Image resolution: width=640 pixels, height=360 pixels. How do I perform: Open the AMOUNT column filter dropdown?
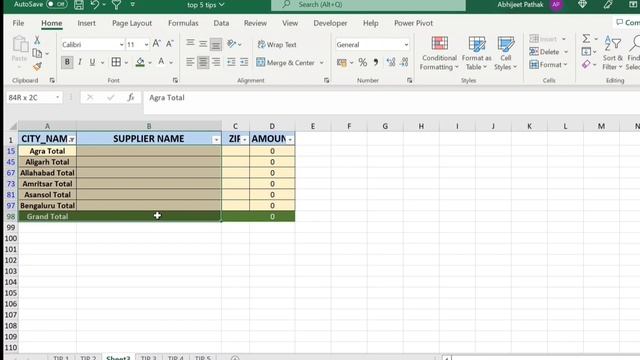point(290,140)
